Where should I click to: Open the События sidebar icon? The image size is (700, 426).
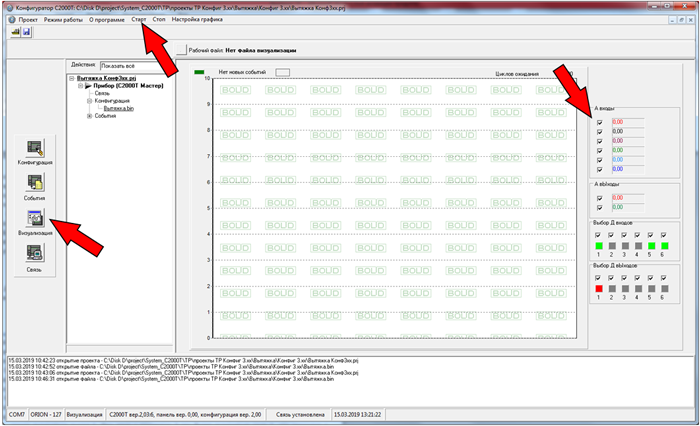click(x=35, y=183)
